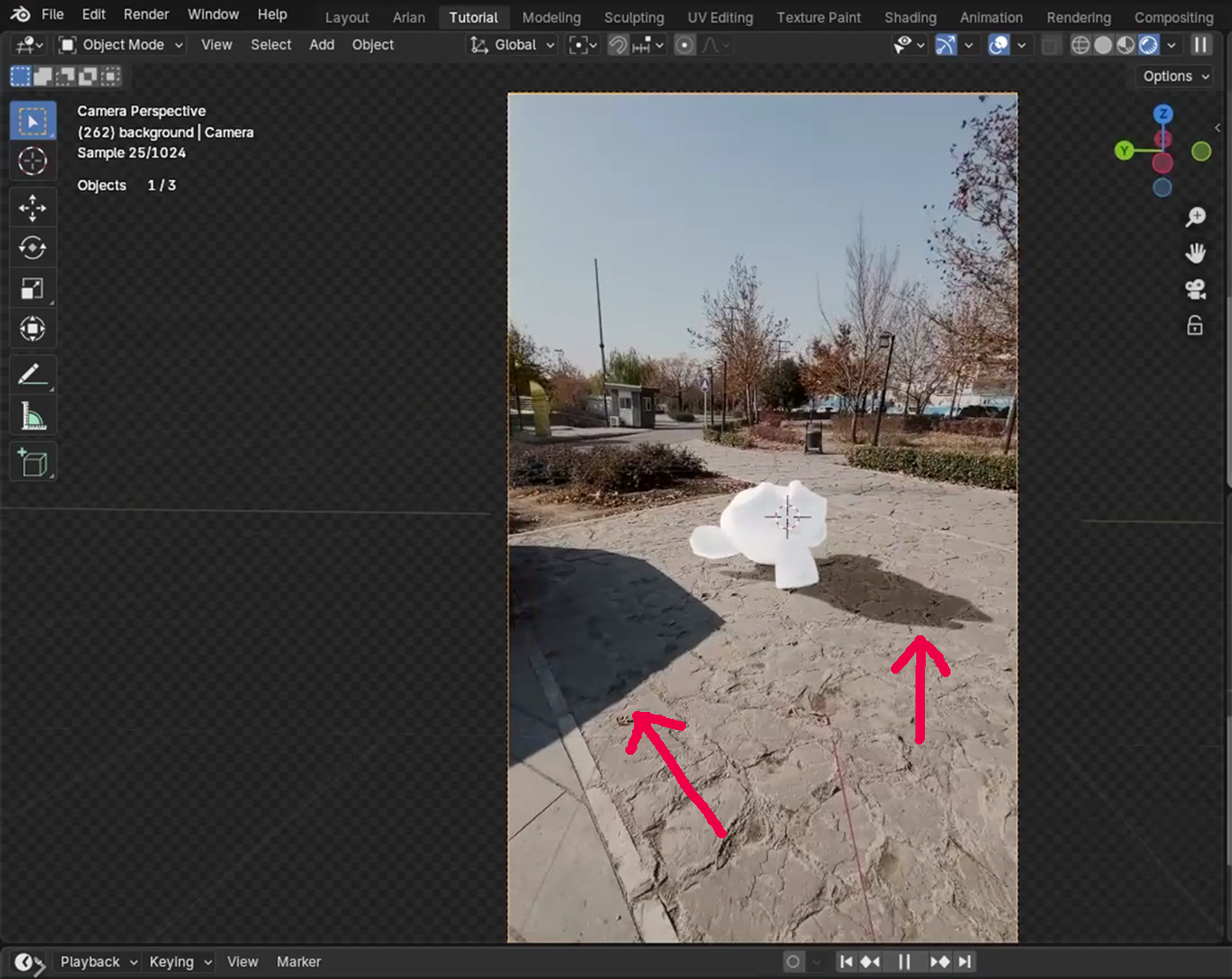Toggle X-ray mode
Viewport: 1232px width, 979px height.
pos(1051,45)
